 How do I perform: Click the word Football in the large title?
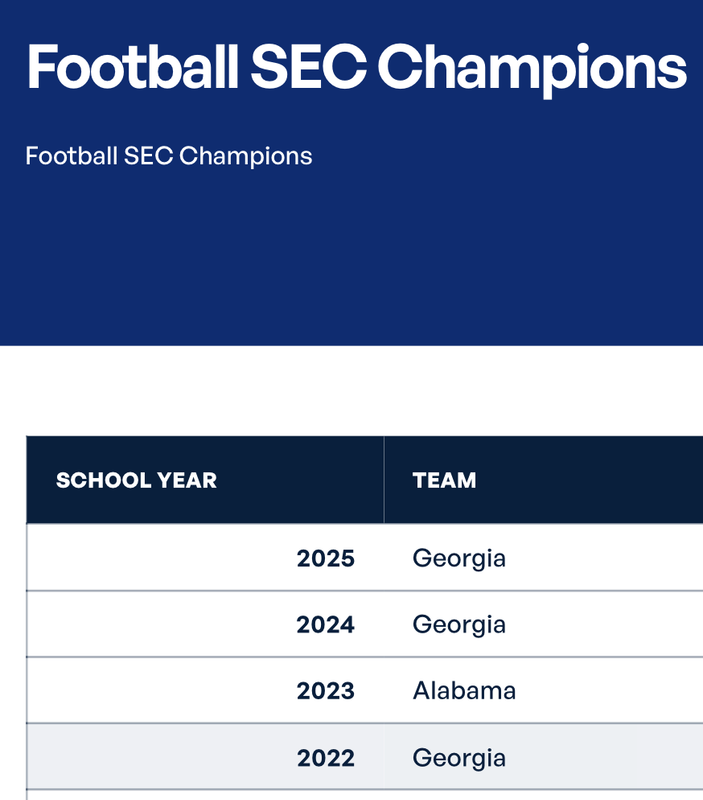coord(133,67)
